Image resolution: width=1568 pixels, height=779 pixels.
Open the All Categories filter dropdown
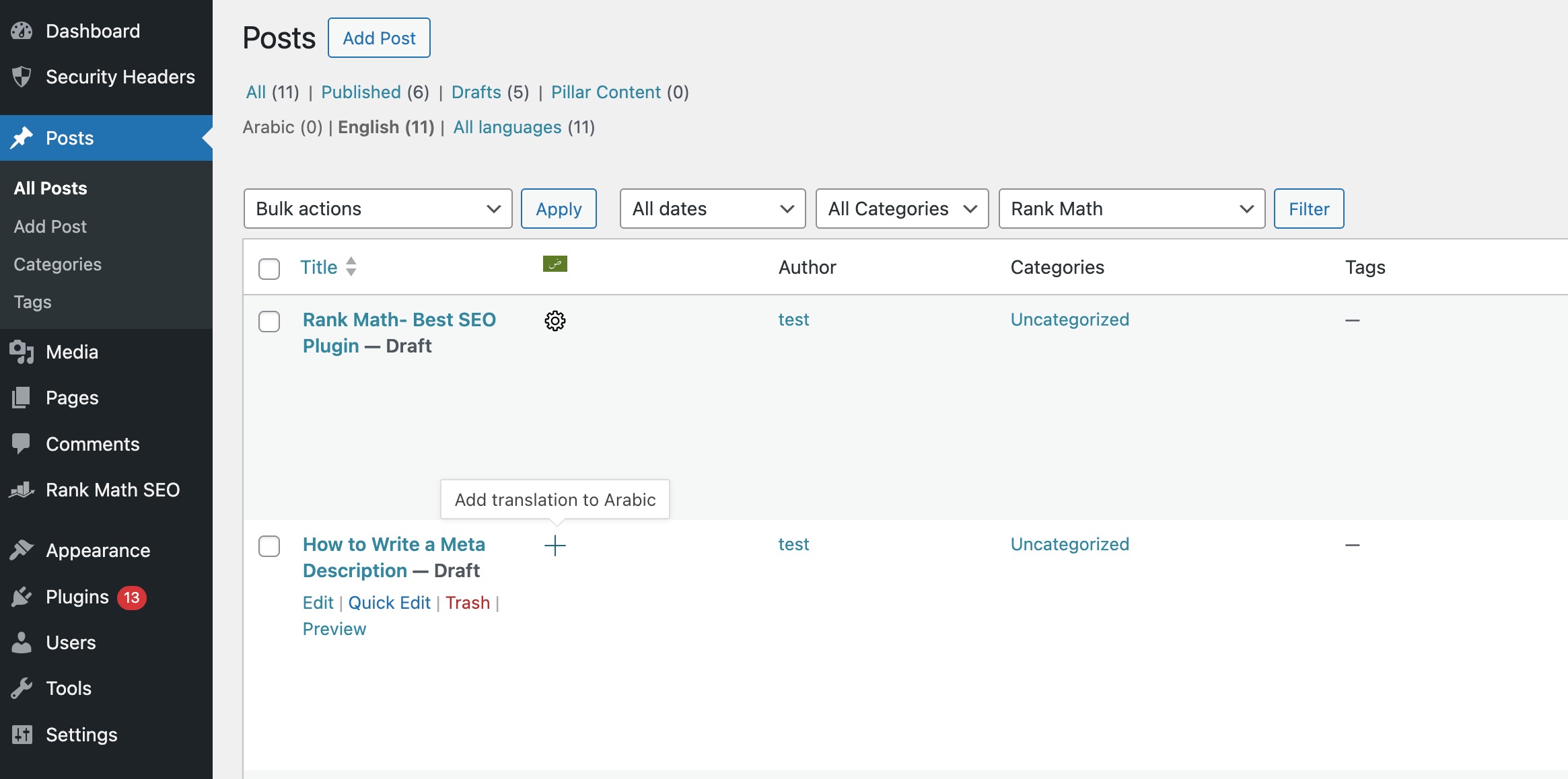coord(902,209)
